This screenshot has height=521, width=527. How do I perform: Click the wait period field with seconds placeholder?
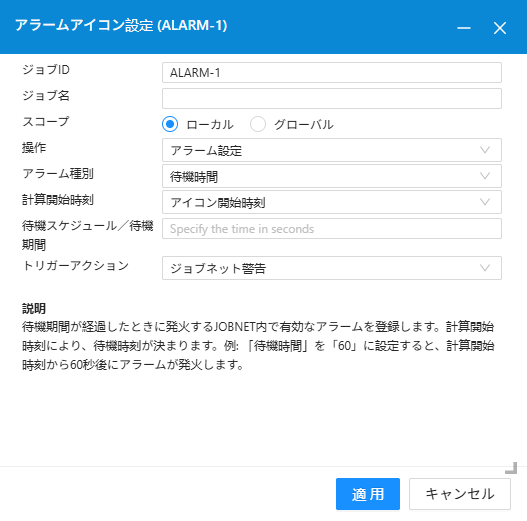[x=332, y=229]
